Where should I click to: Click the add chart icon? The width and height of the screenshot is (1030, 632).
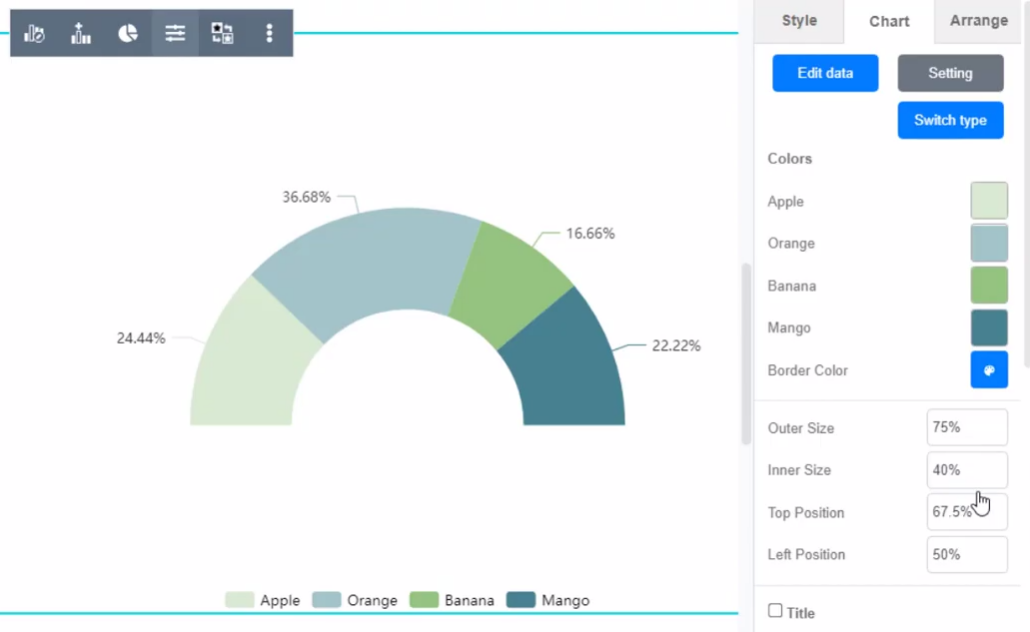coord(81,34)
